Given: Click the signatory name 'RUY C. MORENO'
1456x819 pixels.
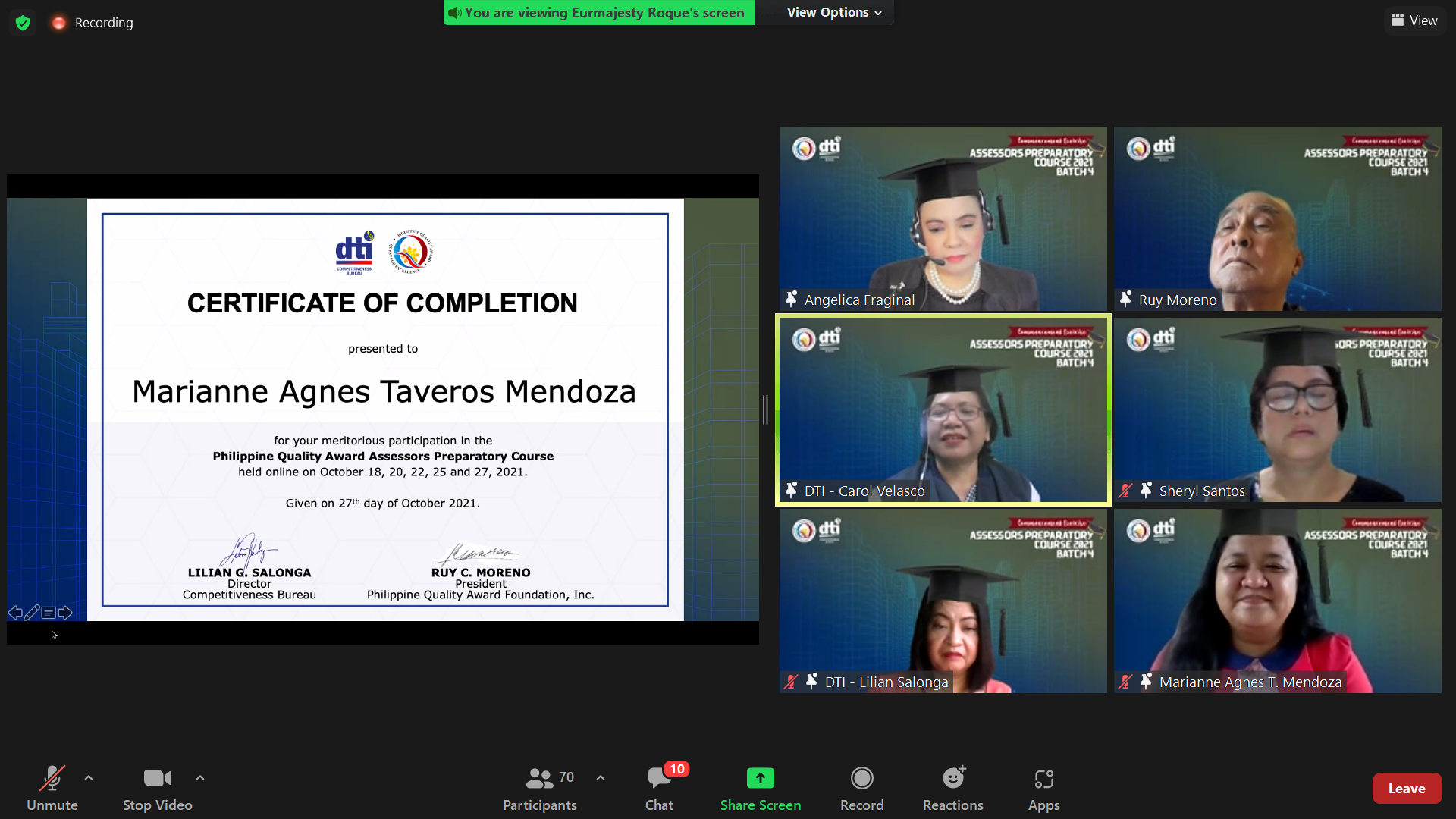Looking at the screenshot, I should [481, 573].
